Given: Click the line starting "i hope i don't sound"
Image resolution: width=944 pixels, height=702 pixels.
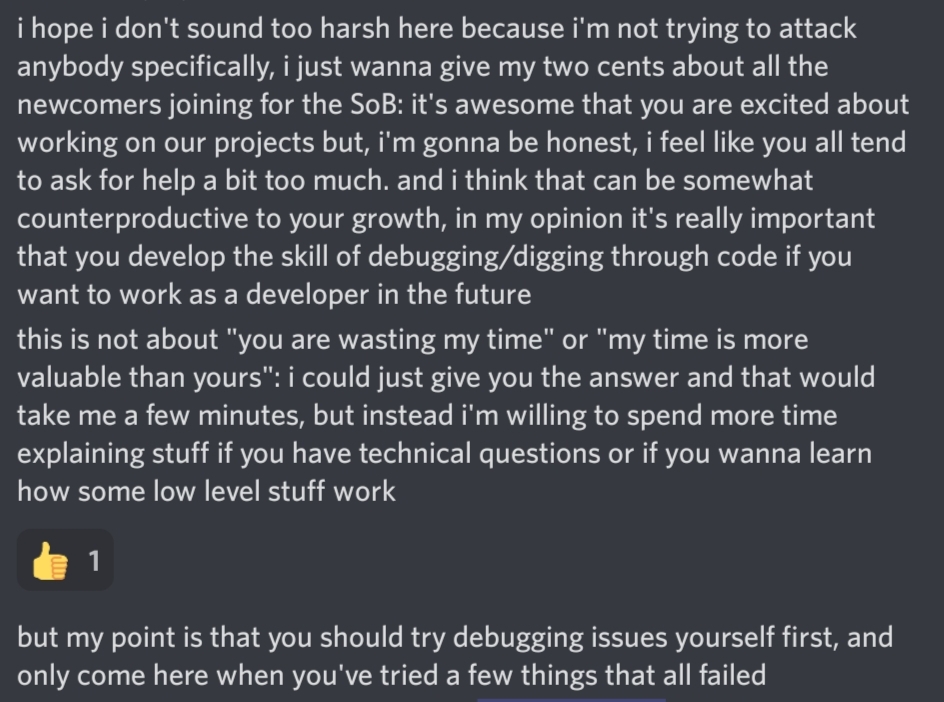Looking at the screenshot, I should click(x=436, y=28).
